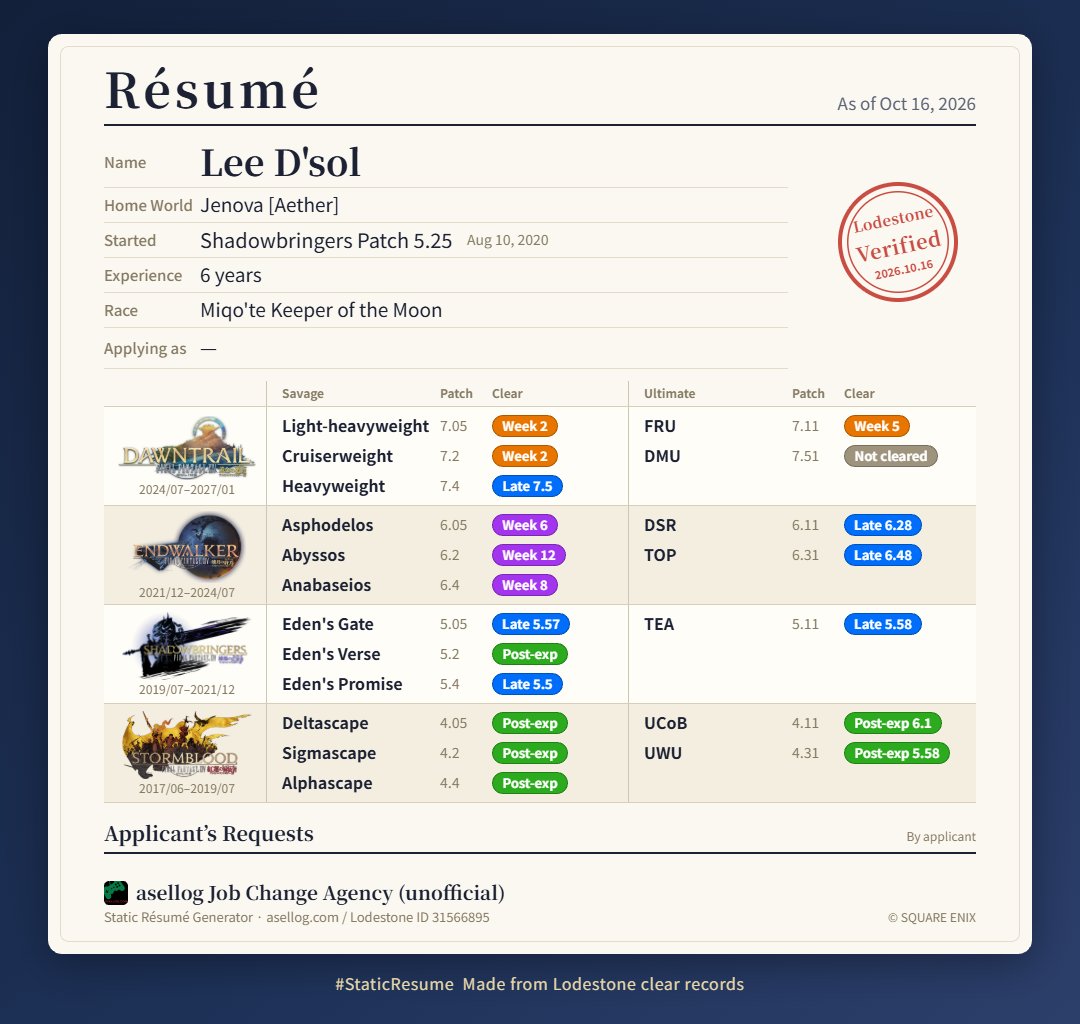The width and height of the screenshot is (1080, 1024).
Task: Select the Week 2 badge for Light-heavyweight
Action: 525,426
